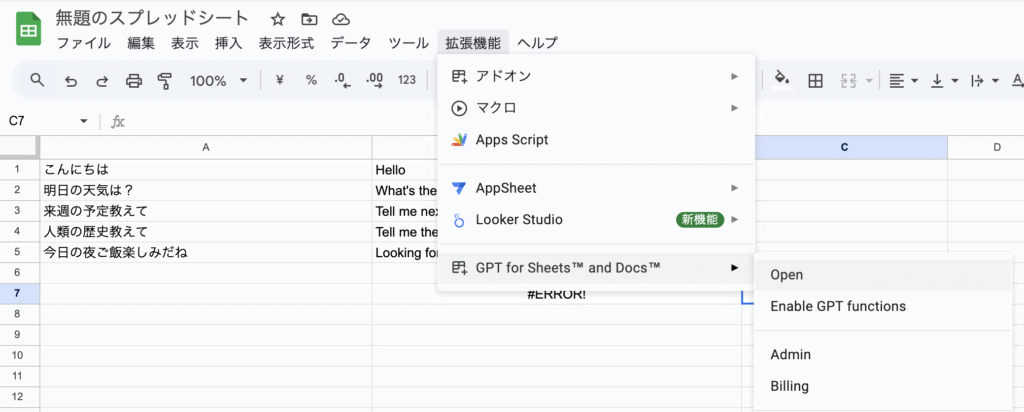The height and width of the screenshot is (412, 1024).
Task: Select the #ERROR! cell
Action: point(556,294)
